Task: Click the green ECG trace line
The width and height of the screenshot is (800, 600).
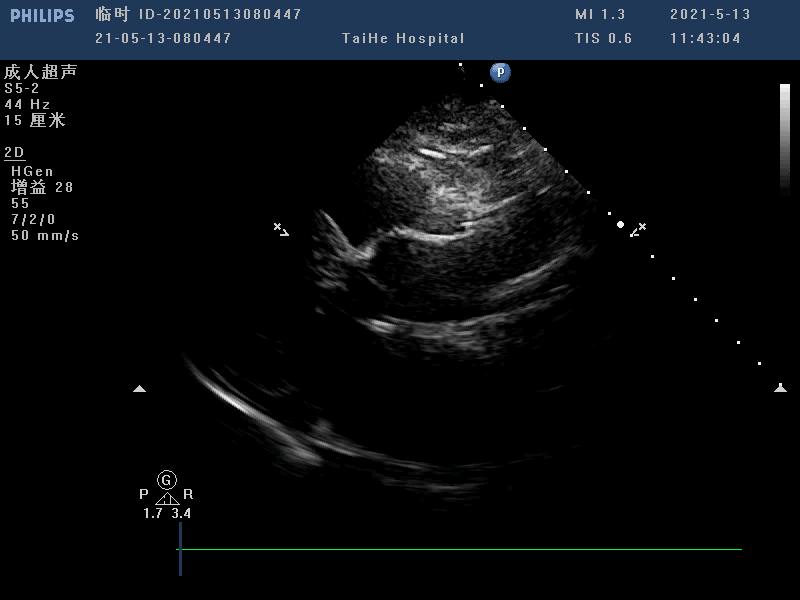Action: click(x=459, y=549)
